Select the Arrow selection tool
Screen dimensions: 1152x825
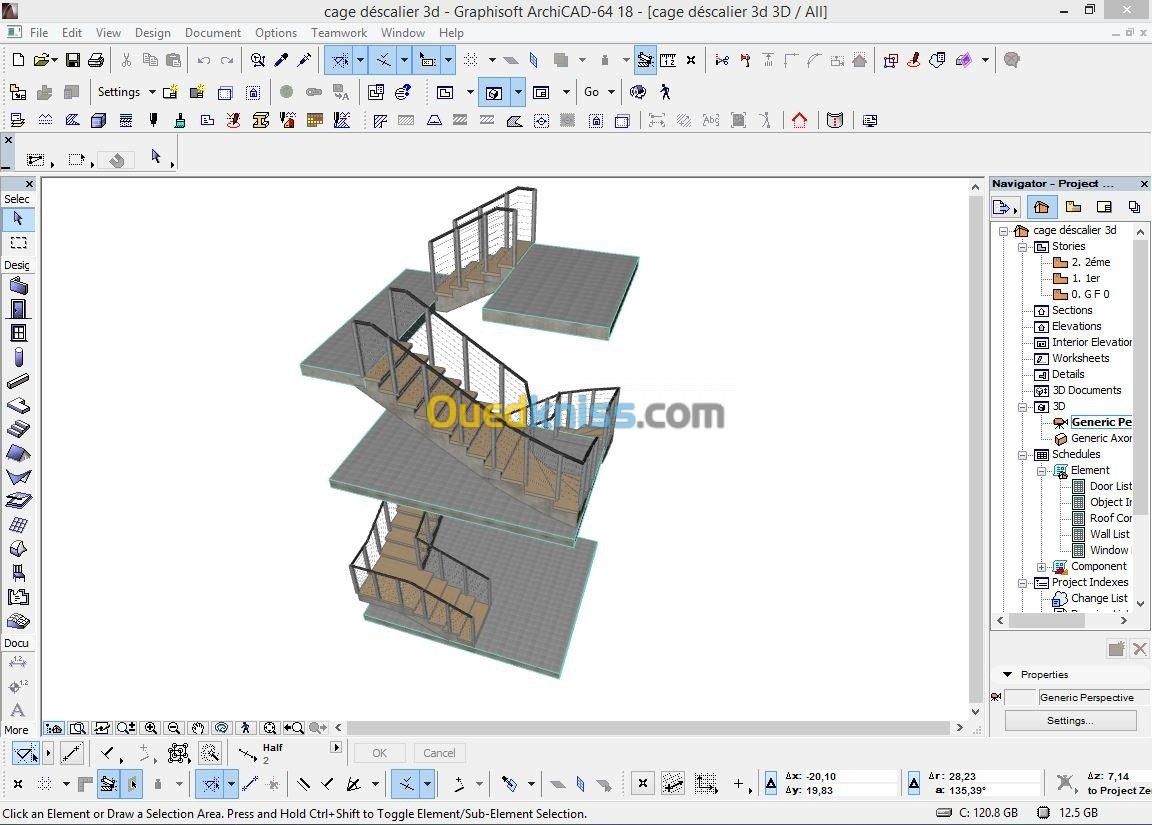coord(18,219)
